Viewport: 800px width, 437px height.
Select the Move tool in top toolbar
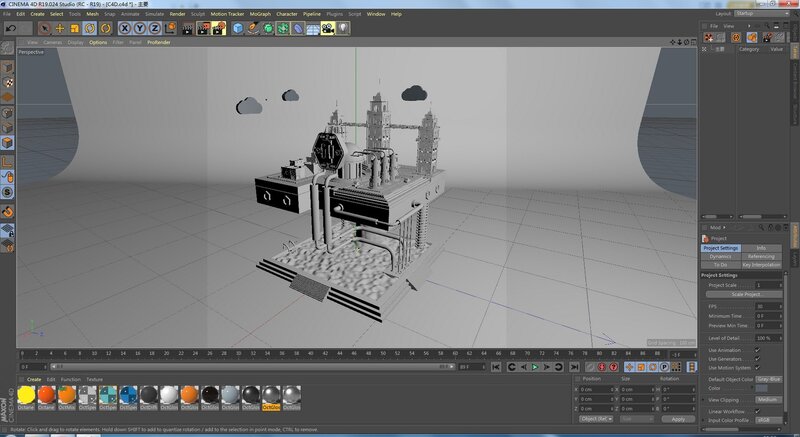coord(60,28)
